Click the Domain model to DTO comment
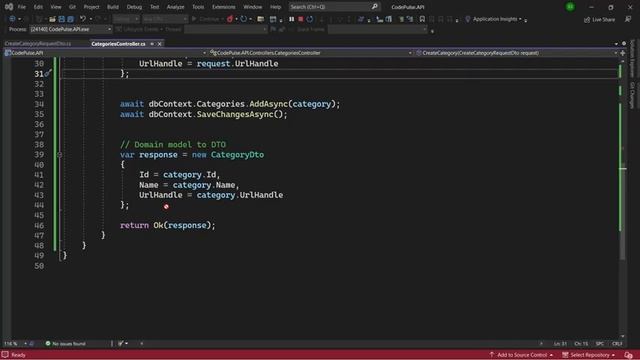Image resolution: width=640 pixels, height=360 pixels. click(173, 144)
